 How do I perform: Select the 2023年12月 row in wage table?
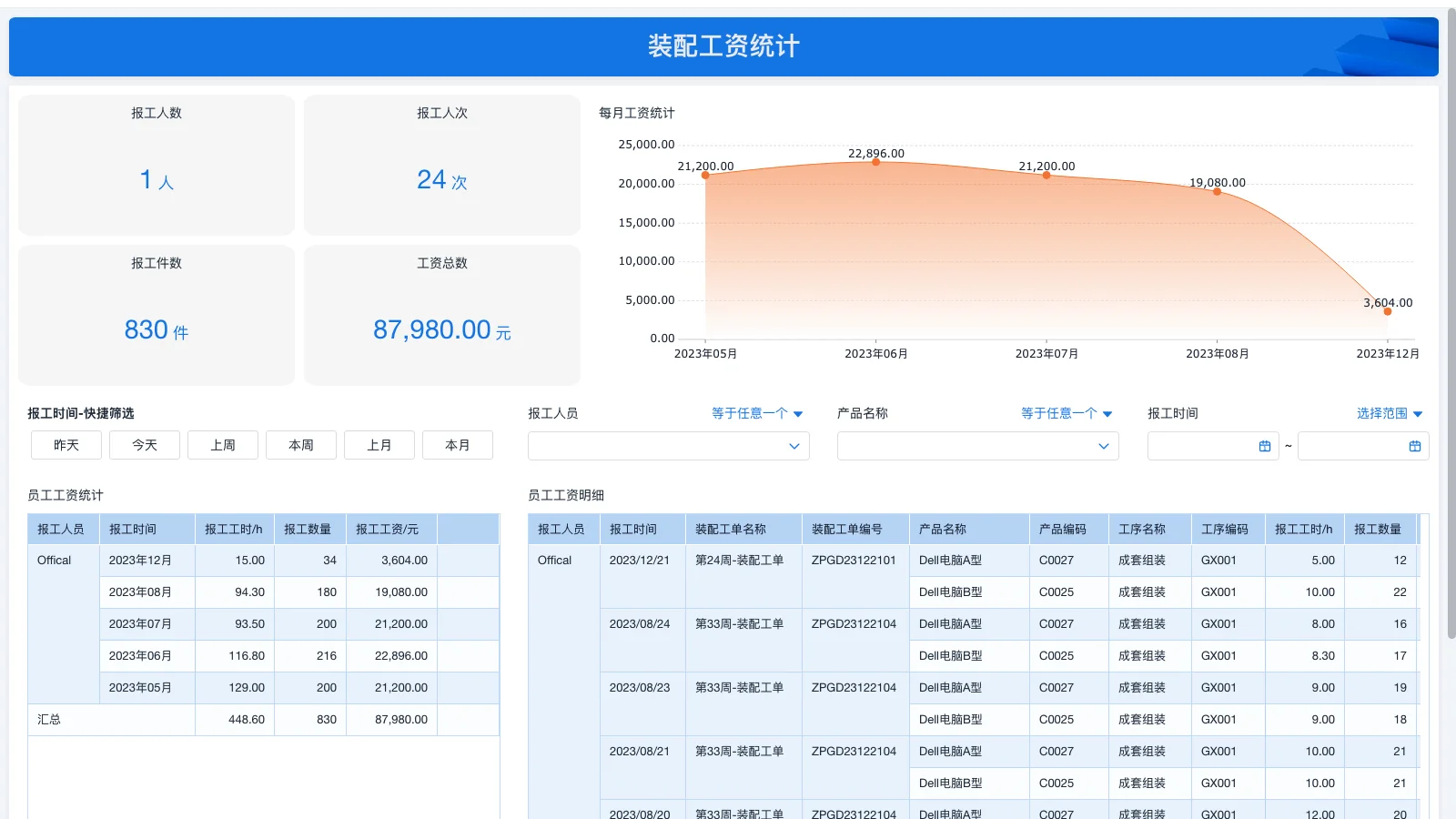147,560
